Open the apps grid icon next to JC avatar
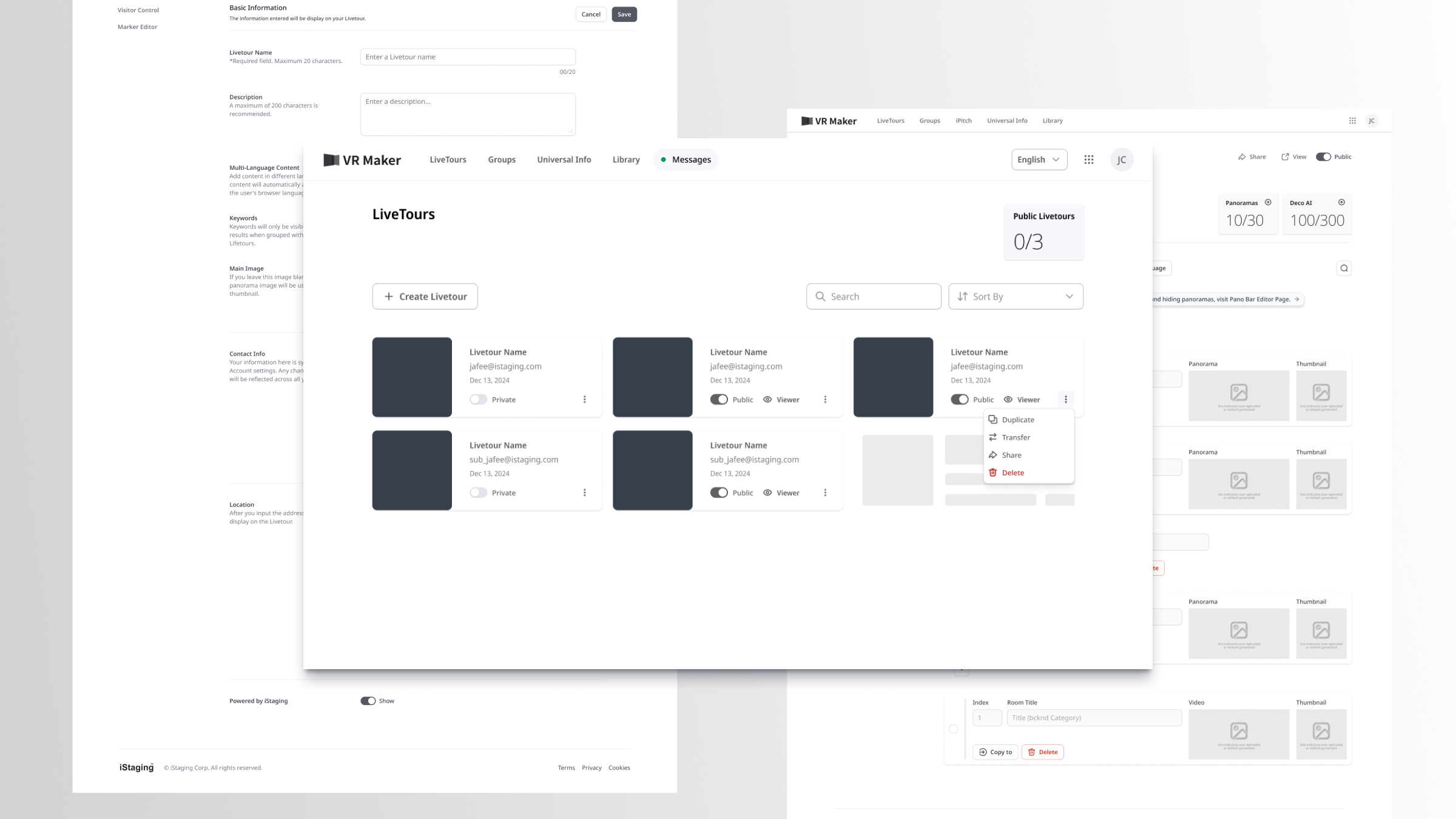Screen dimensions: 1456x819 pyautogui.click(x=1088, y=159)
